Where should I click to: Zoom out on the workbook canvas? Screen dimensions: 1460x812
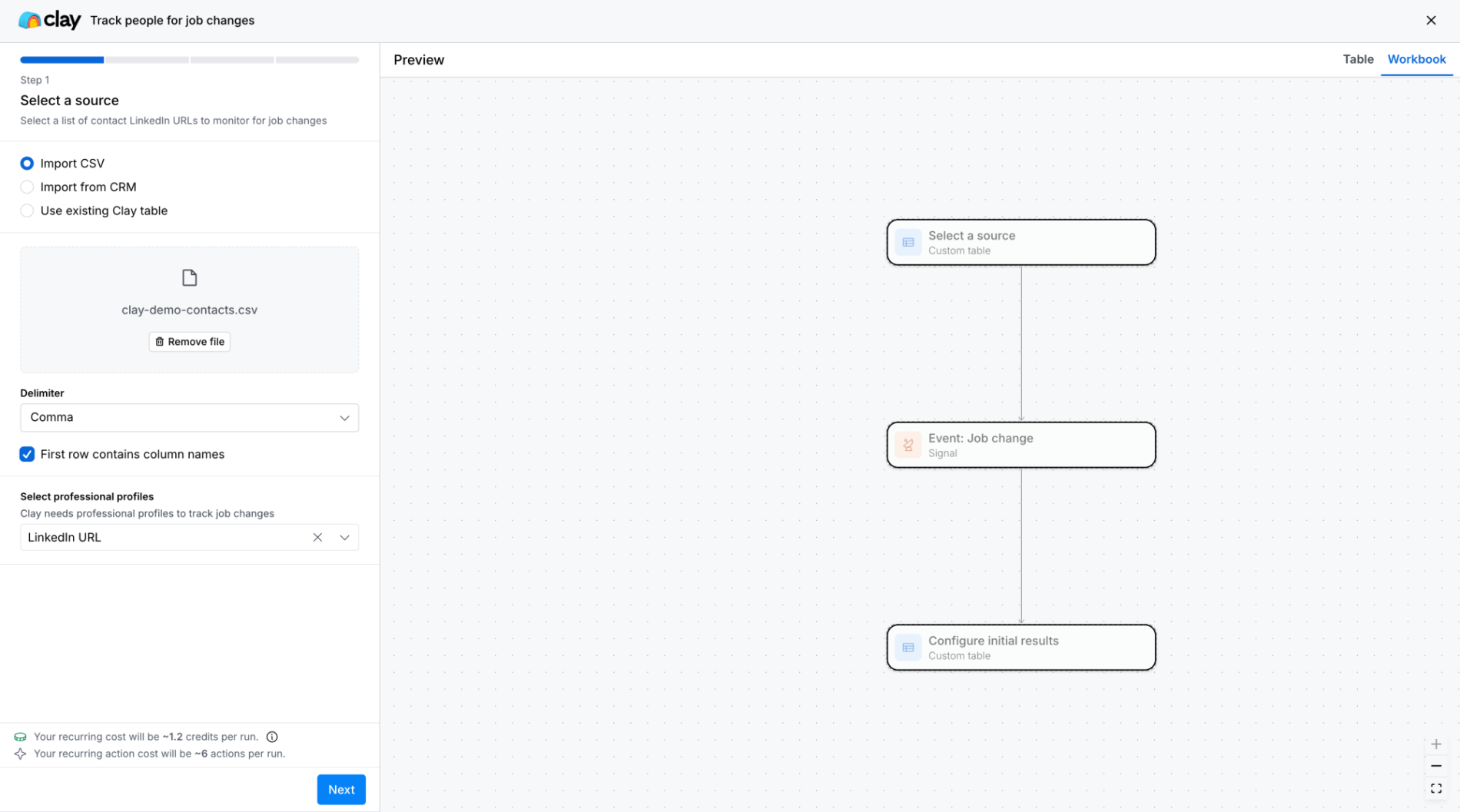tap(1436, 766)
